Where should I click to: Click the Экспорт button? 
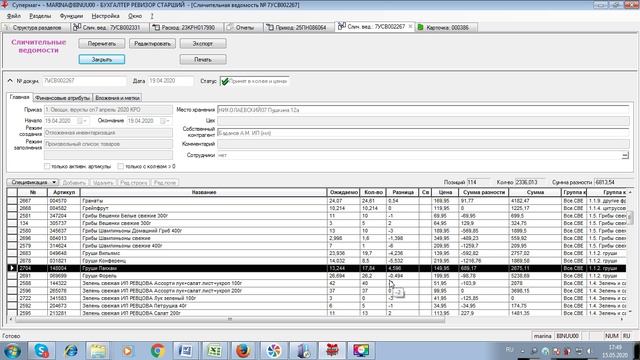pyautogui.click(x=203, y=44)
